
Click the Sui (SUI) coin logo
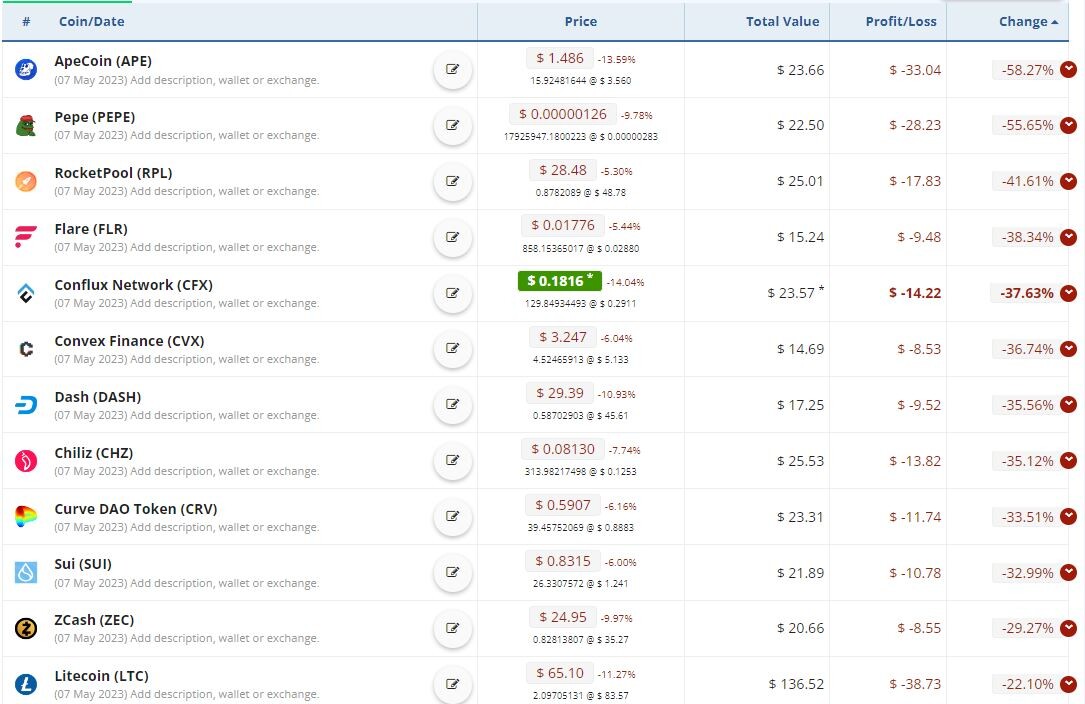26,572
